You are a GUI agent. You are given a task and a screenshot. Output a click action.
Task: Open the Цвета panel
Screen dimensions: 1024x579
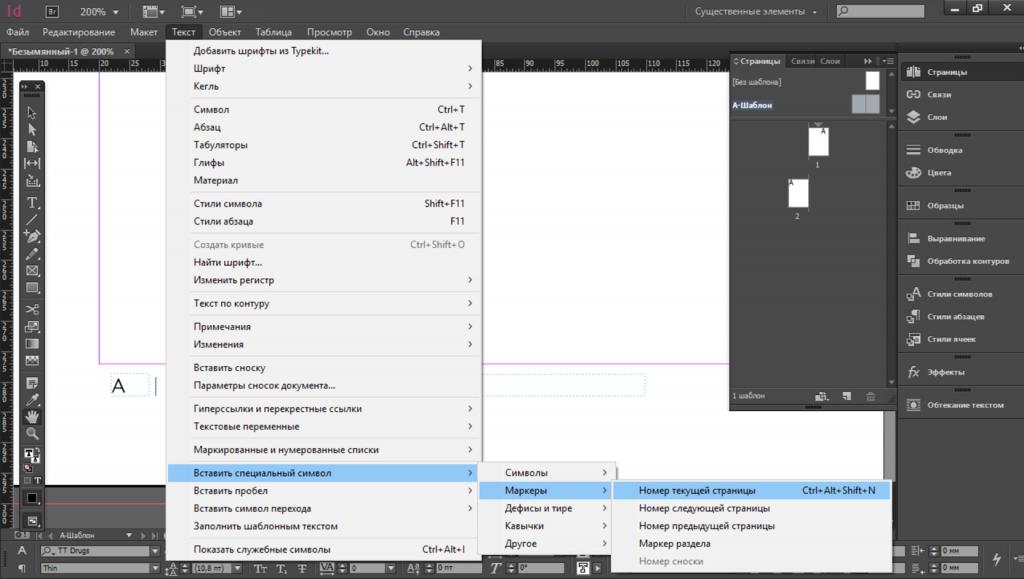pos(937,173)
